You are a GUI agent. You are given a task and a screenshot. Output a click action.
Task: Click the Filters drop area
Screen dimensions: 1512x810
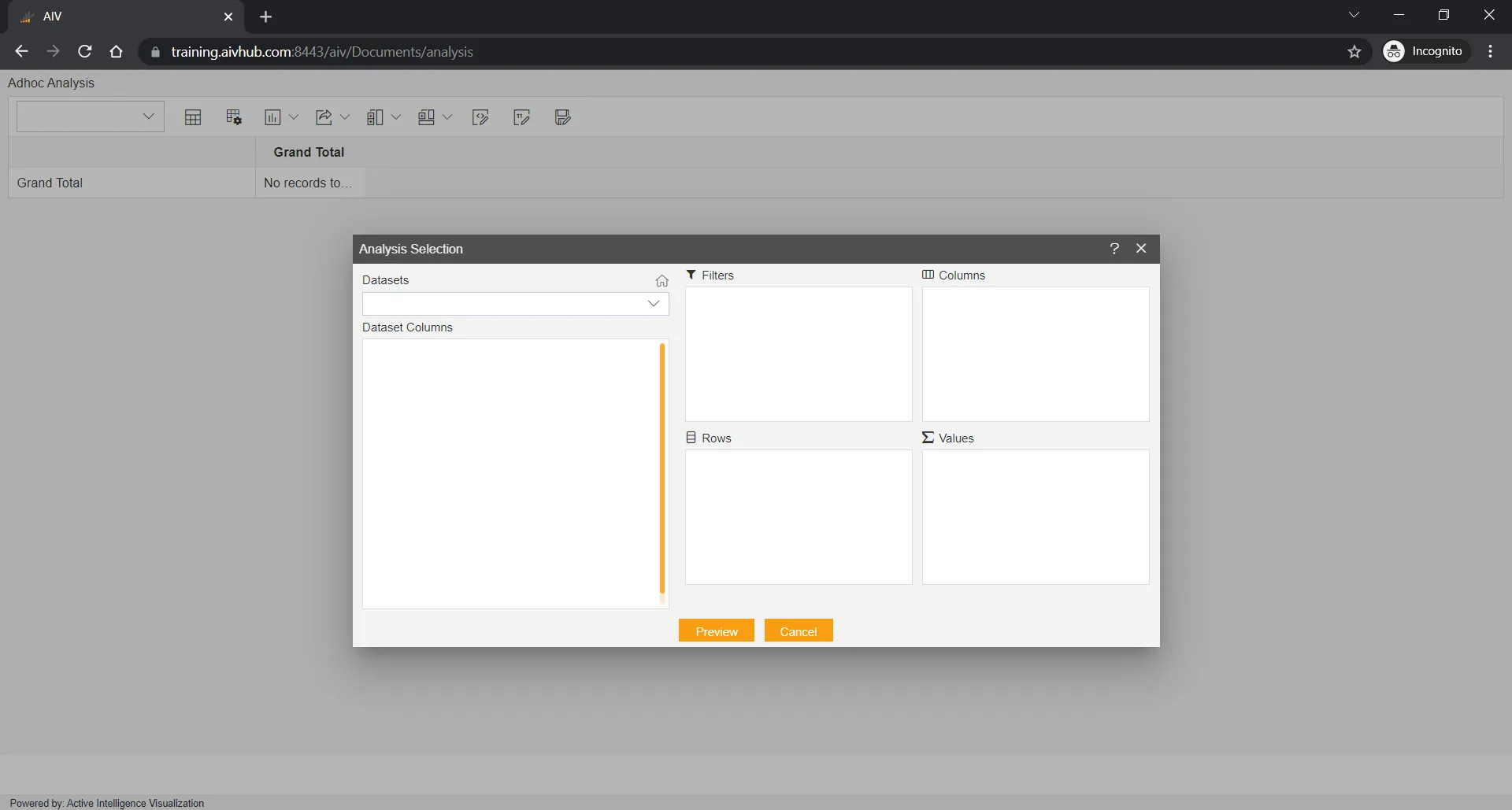pyautogui.click(x=799, y=354)
